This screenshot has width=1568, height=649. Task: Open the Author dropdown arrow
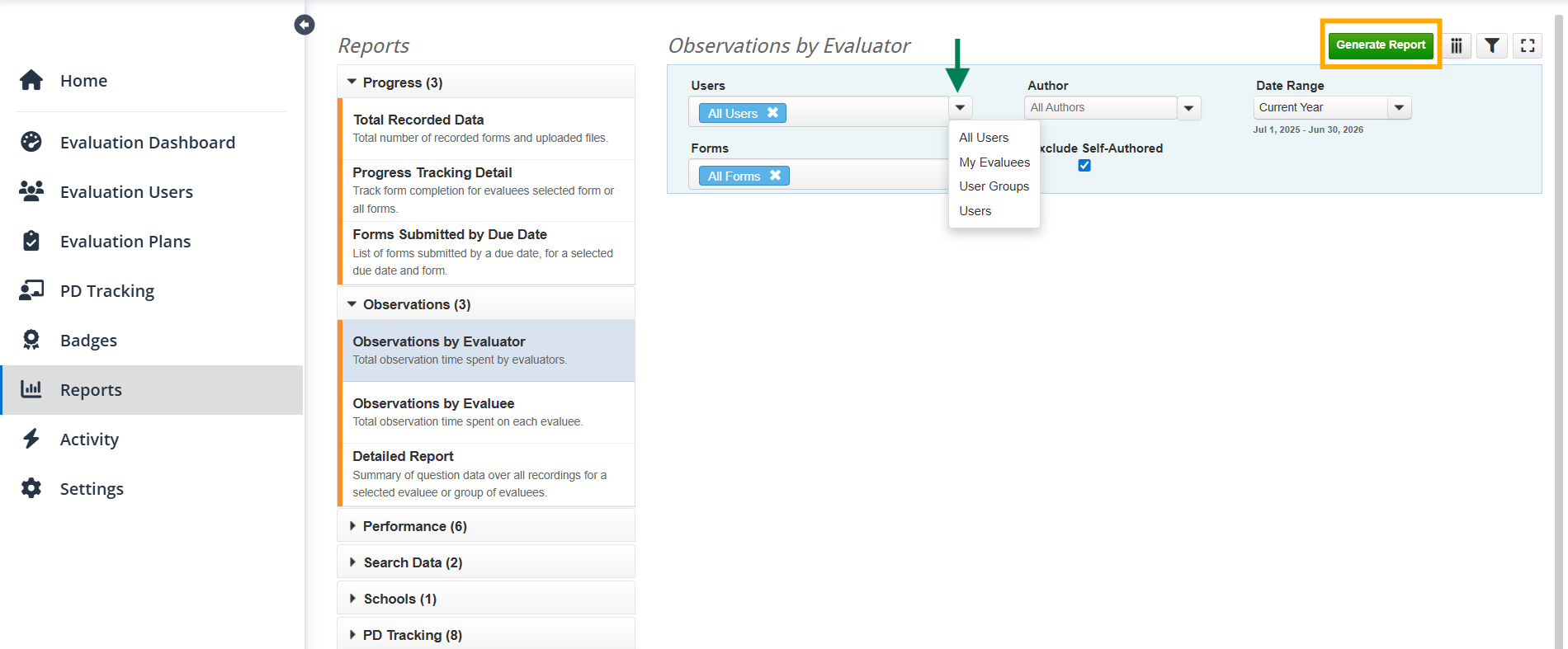point(1188,108)
